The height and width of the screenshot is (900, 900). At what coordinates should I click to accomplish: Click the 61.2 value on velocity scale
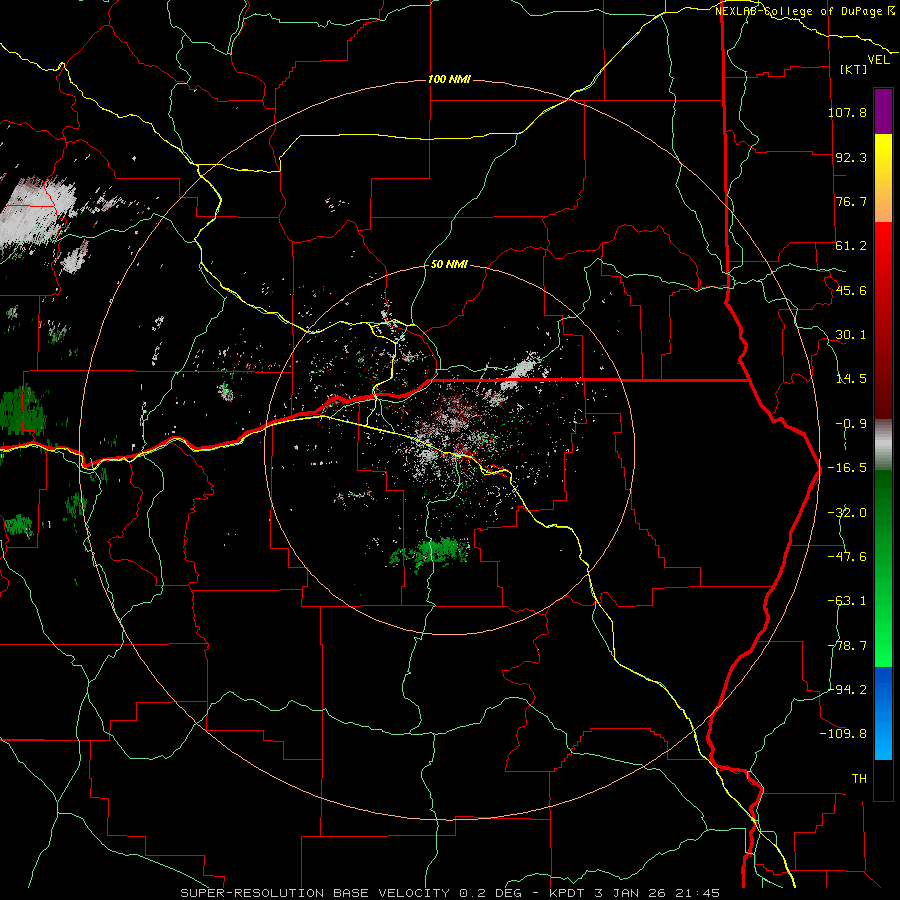(851, 246)
